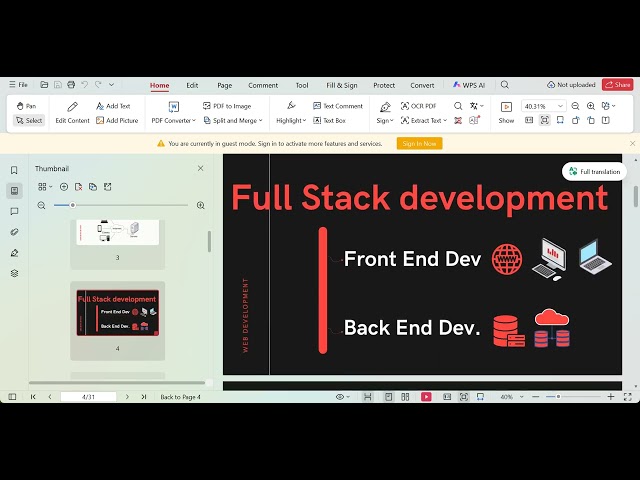Expand quick access toolbar customize arrow
This screenshot has width=640, height=480.
point(111,84)
